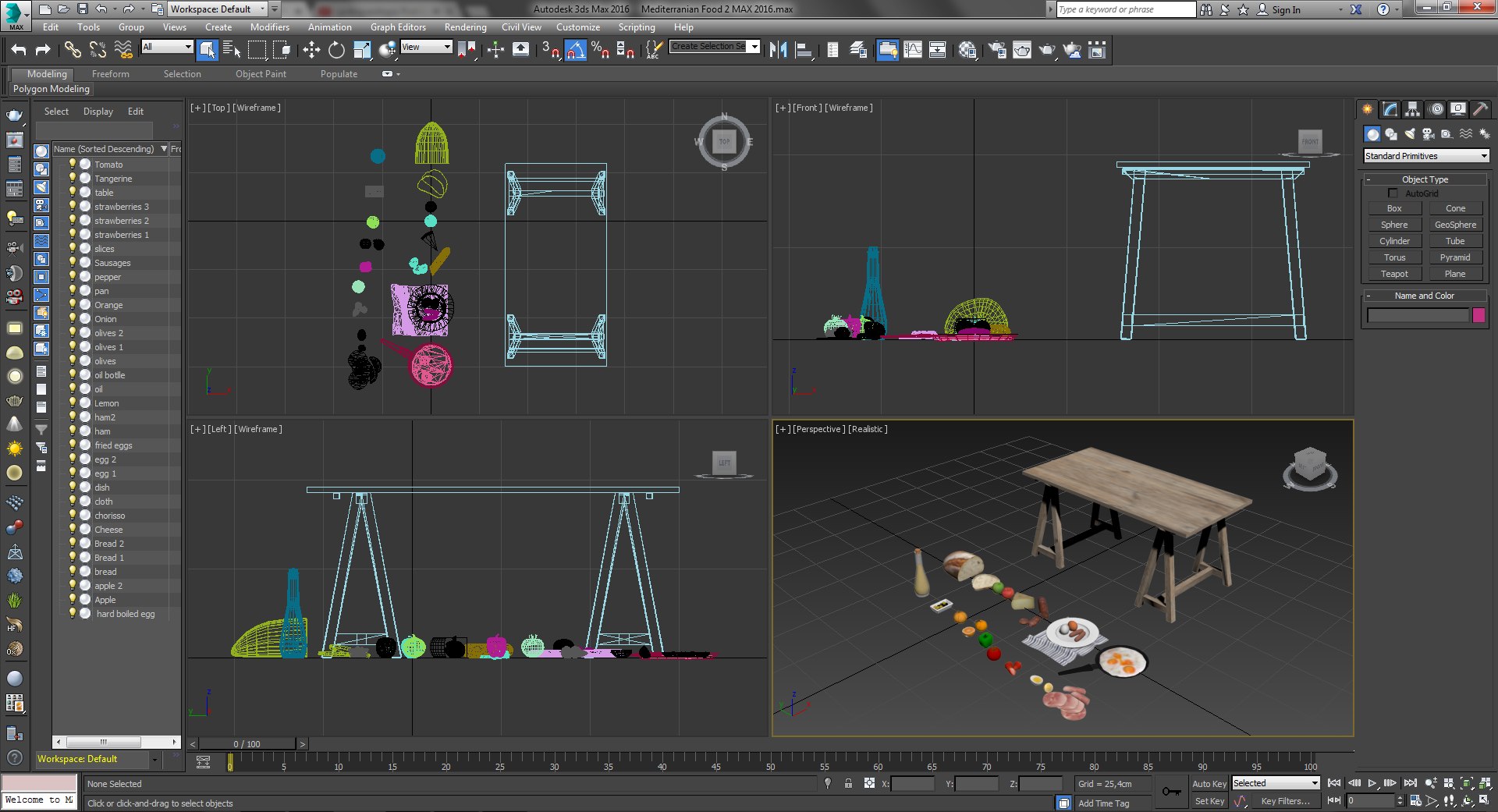Open the Rendering menu

pos(465,27)
